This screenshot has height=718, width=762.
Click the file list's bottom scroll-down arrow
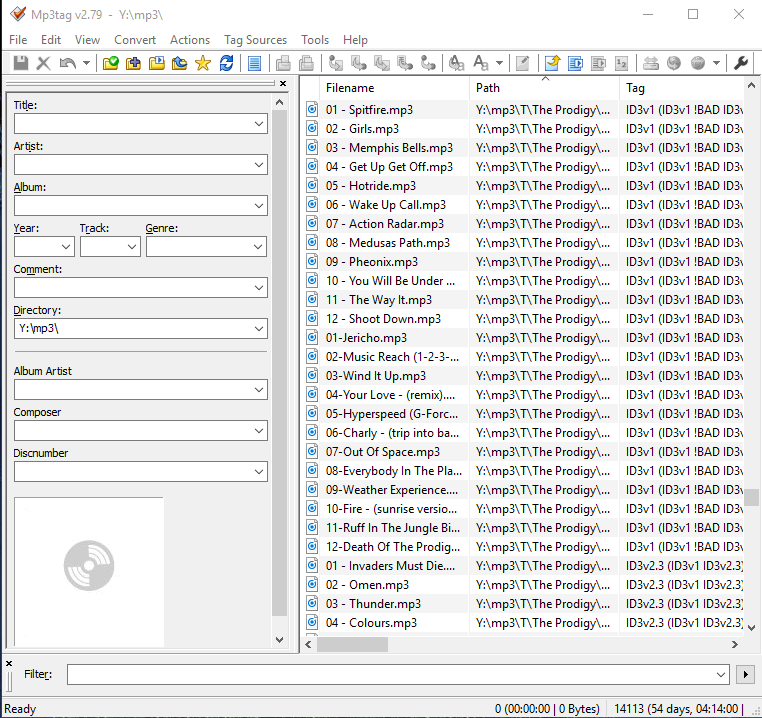(751, 628)
